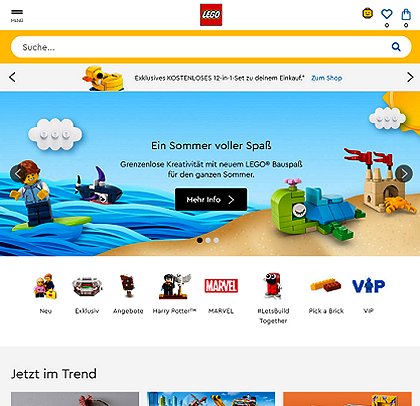
Task: Open the Pick a Brick category
Action: pos(326,293)
